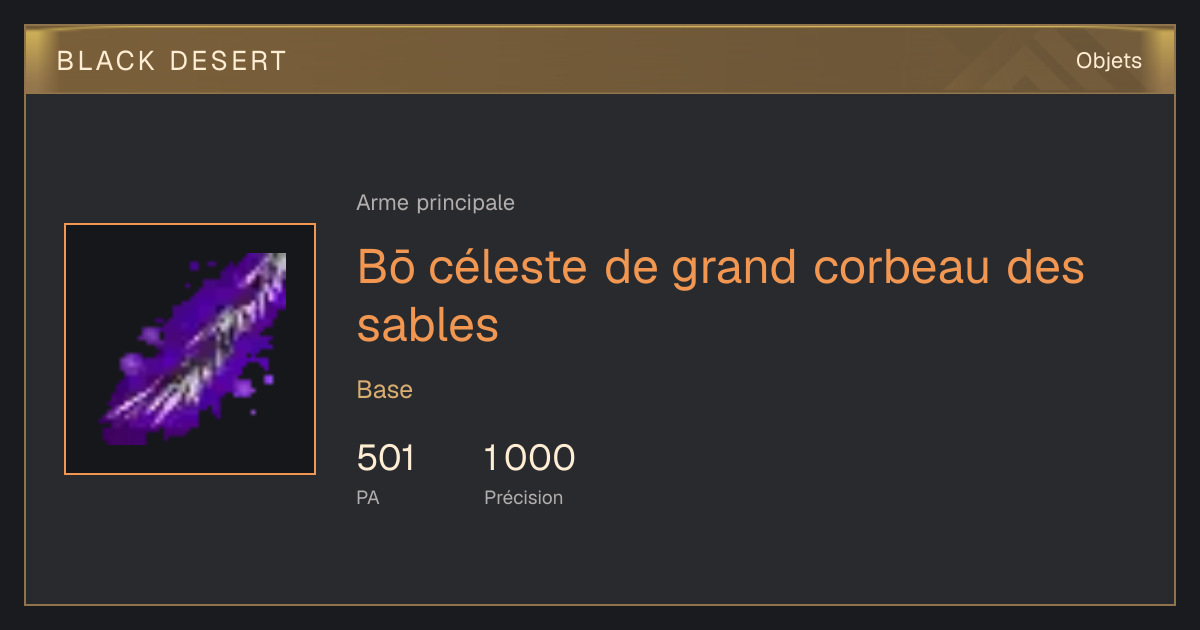Image resolution: width=1200 pixels, height=630 pixels.
Task: Click empty dark card area below stats
Action: (x=700, y=560)
